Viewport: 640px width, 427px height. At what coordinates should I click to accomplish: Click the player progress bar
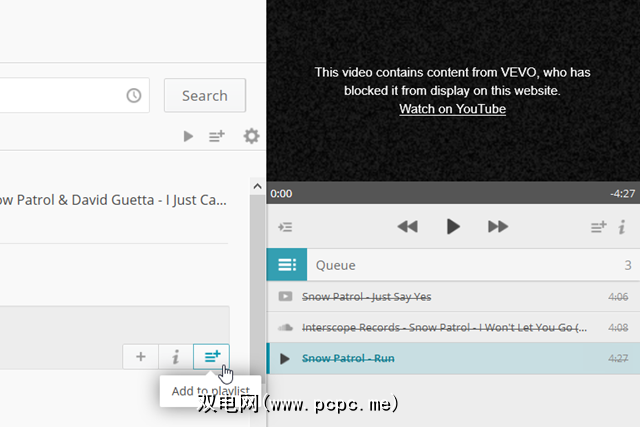click(x=453, y=193)
